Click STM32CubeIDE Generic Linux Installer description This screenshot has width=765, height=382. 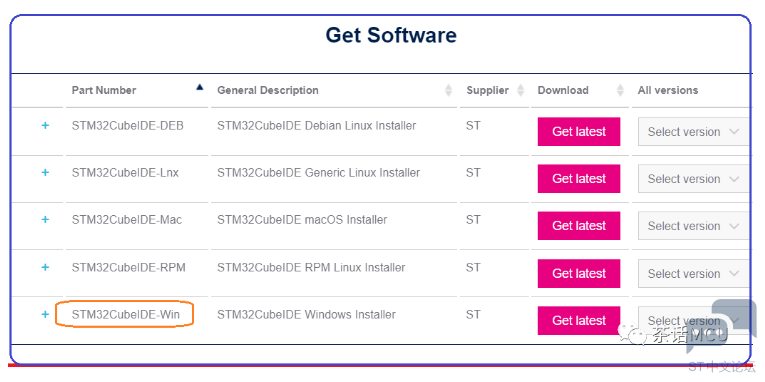pyautogui.click(x=319, y=172)
